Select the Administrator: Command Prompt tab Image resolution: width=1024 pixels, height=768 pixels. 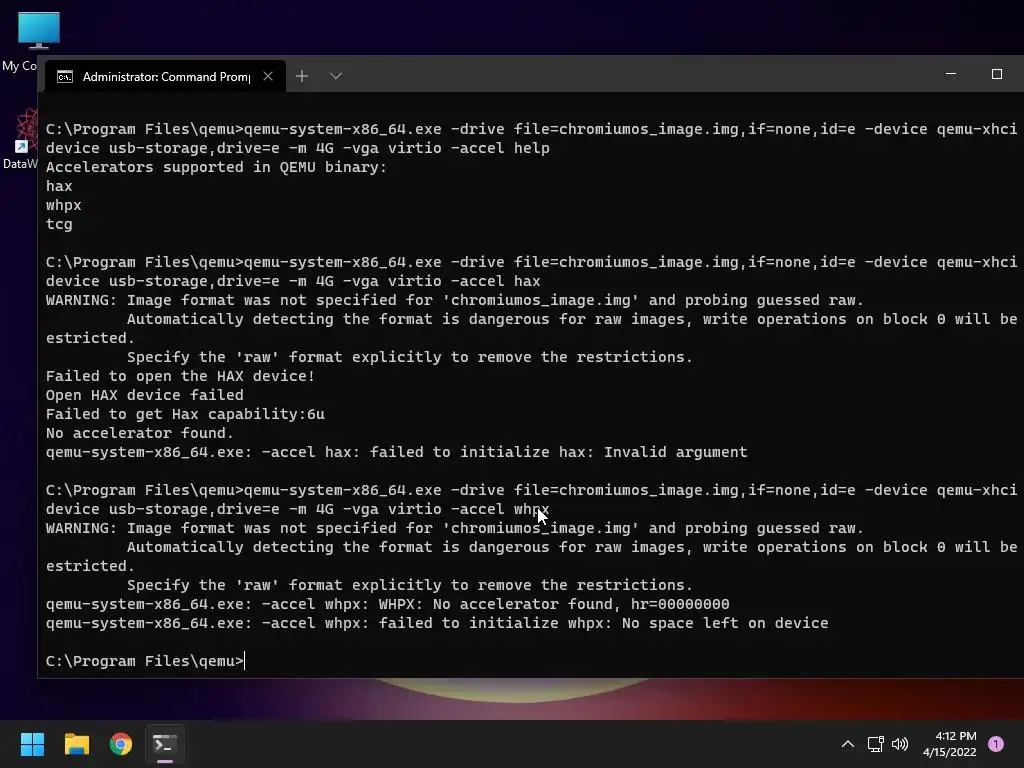tap(165, 76)
